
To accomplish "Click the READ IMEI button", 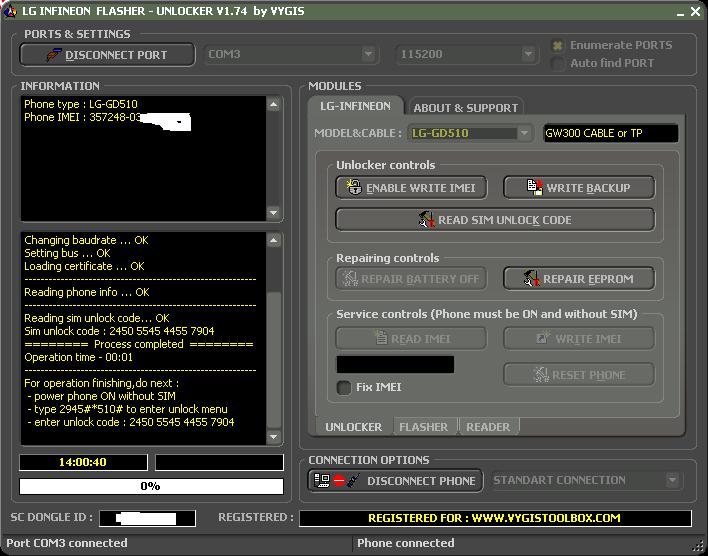I will click(x=411, y=338).
